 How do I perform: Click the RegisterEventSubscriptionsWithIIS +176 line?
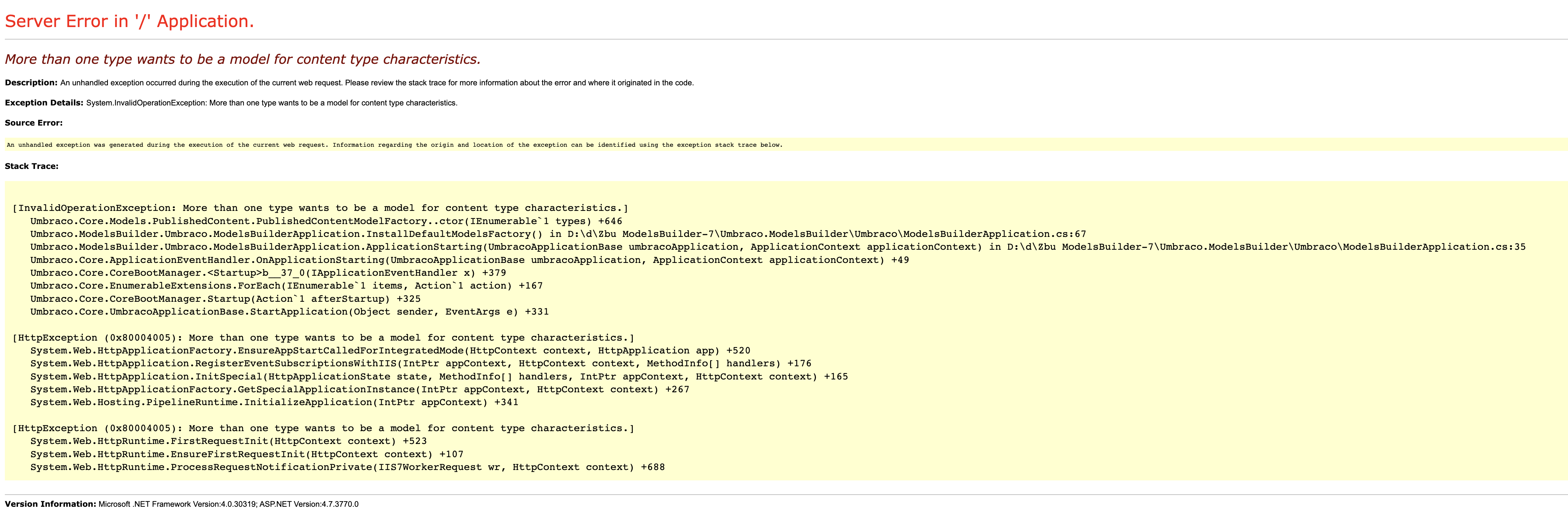(x=420, y=363)
